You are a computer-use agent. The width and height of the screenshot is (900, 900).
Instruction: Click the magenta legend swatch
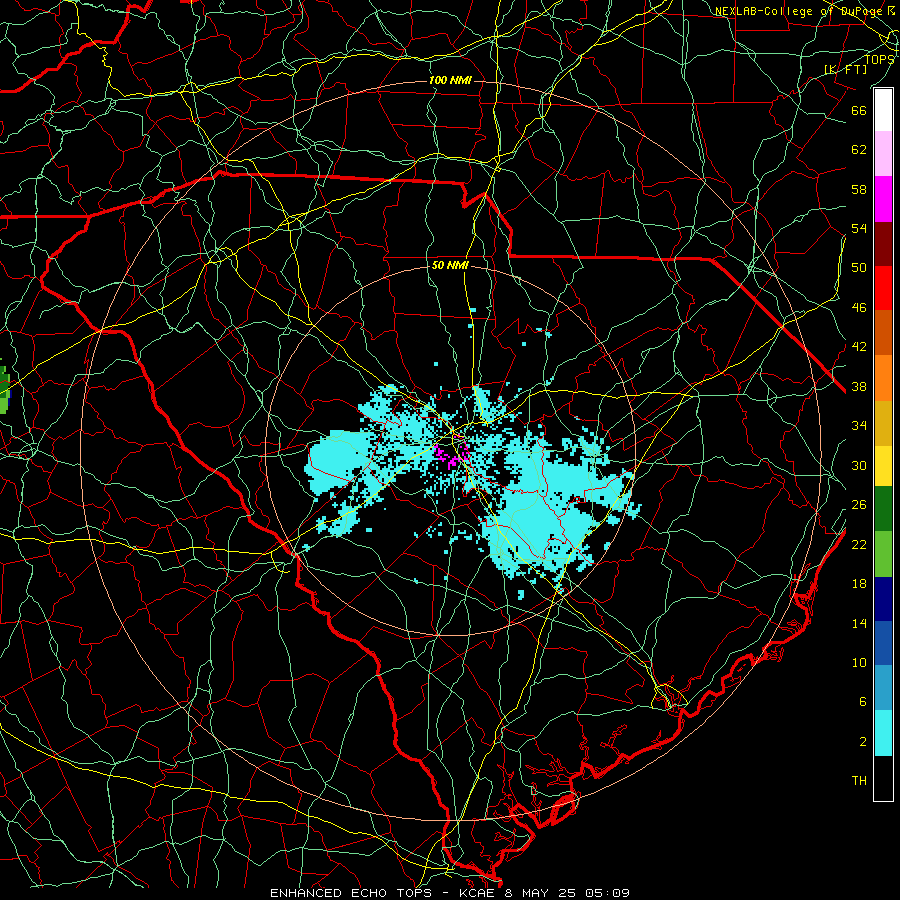[883, 199]
